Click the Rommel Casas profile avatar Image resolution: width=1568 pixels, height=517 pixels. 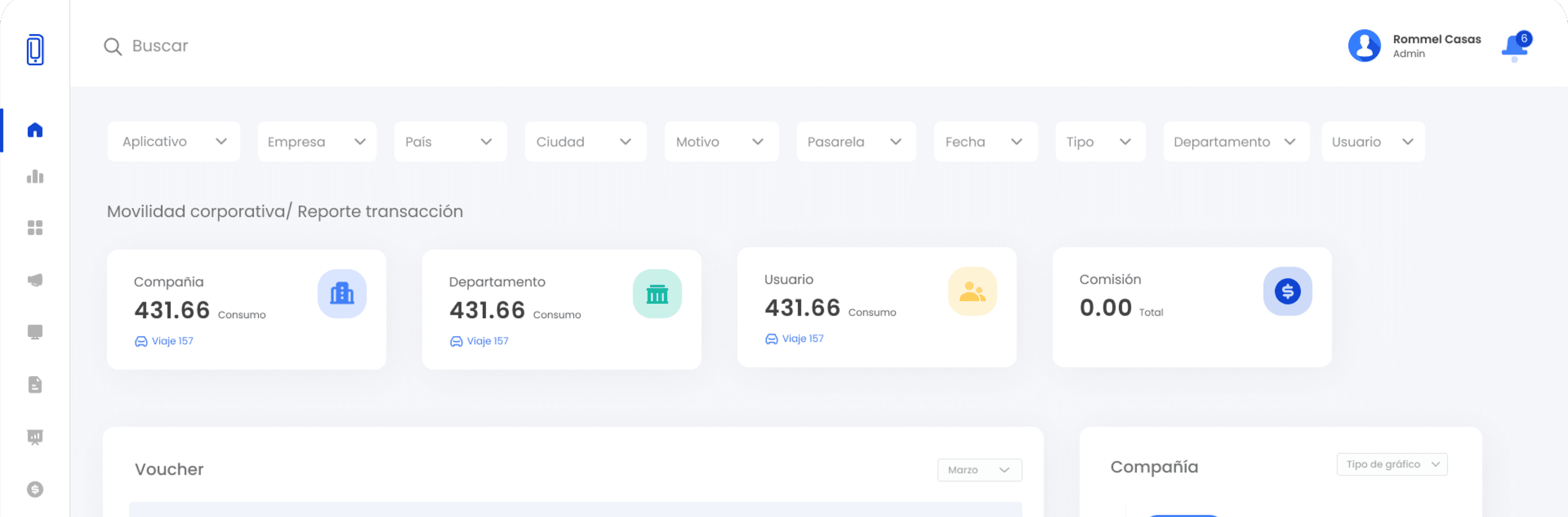1364,46
